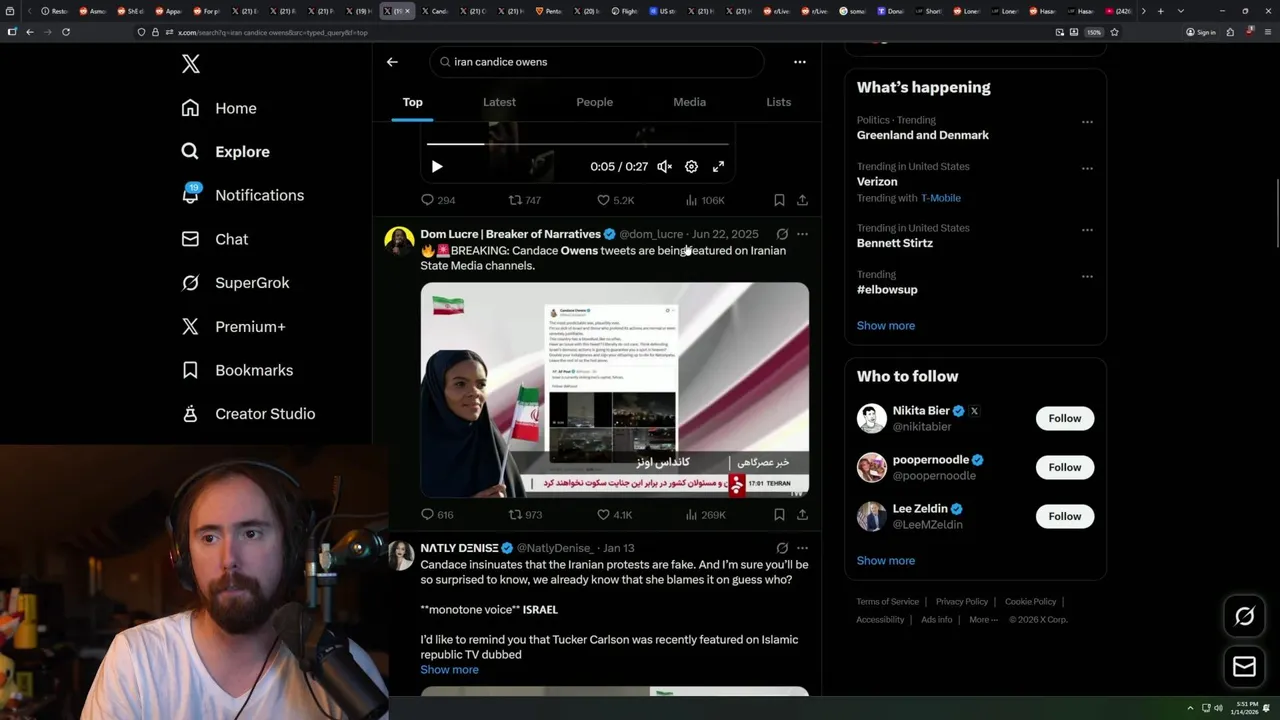Open Bookmarks from the sidebar
The width and height of the screenshot is (1280, 720).
pos(237,370)
